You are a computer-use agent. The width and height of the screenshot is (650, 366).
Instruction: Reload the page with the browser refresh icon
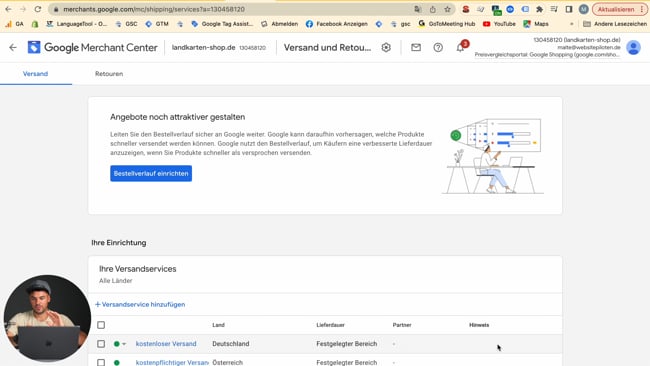pyautogui.click(x=38, y=9)
